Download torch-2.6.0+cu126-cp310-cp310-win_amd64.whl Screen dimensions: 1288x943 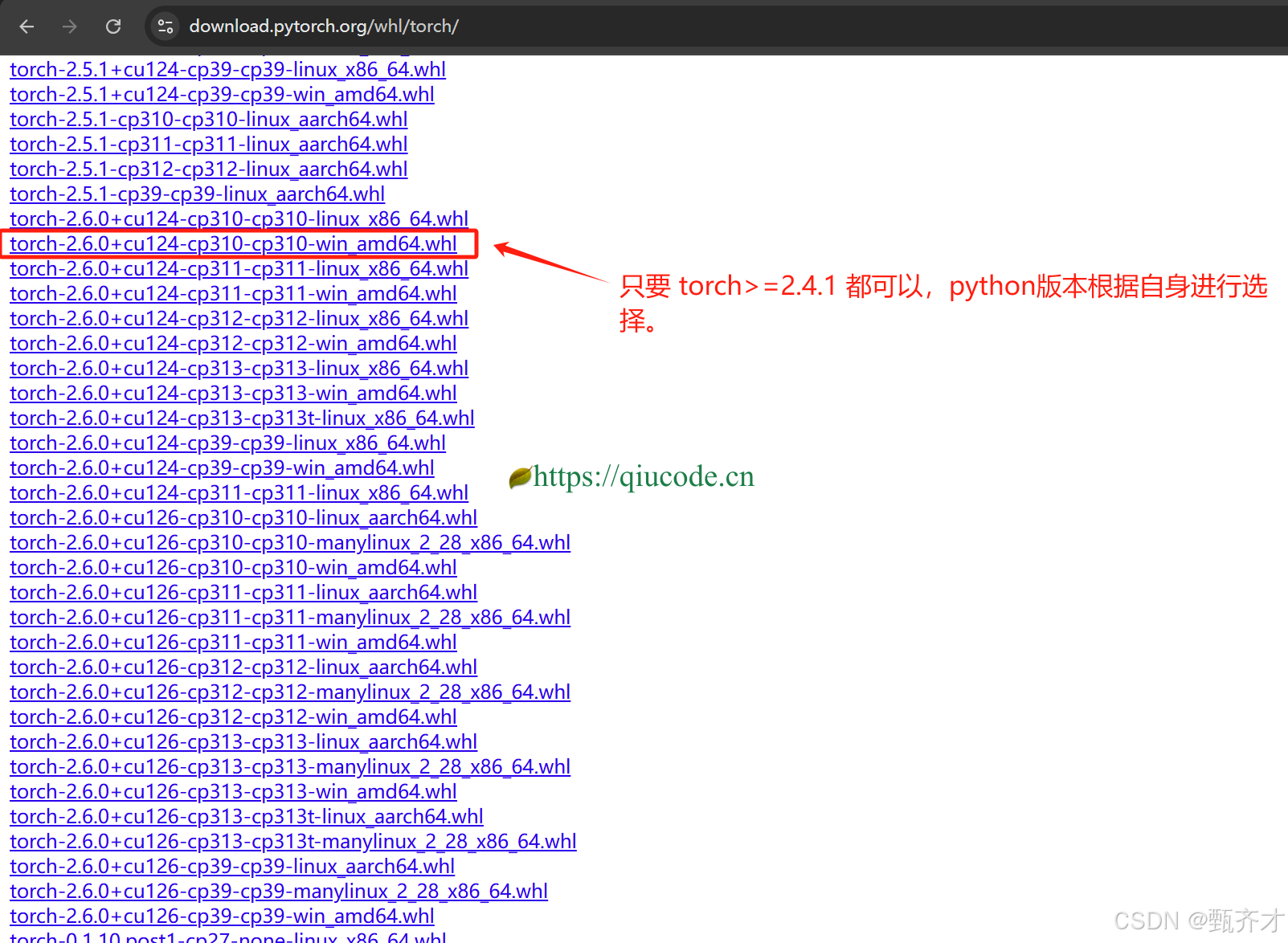click(233, 568)
